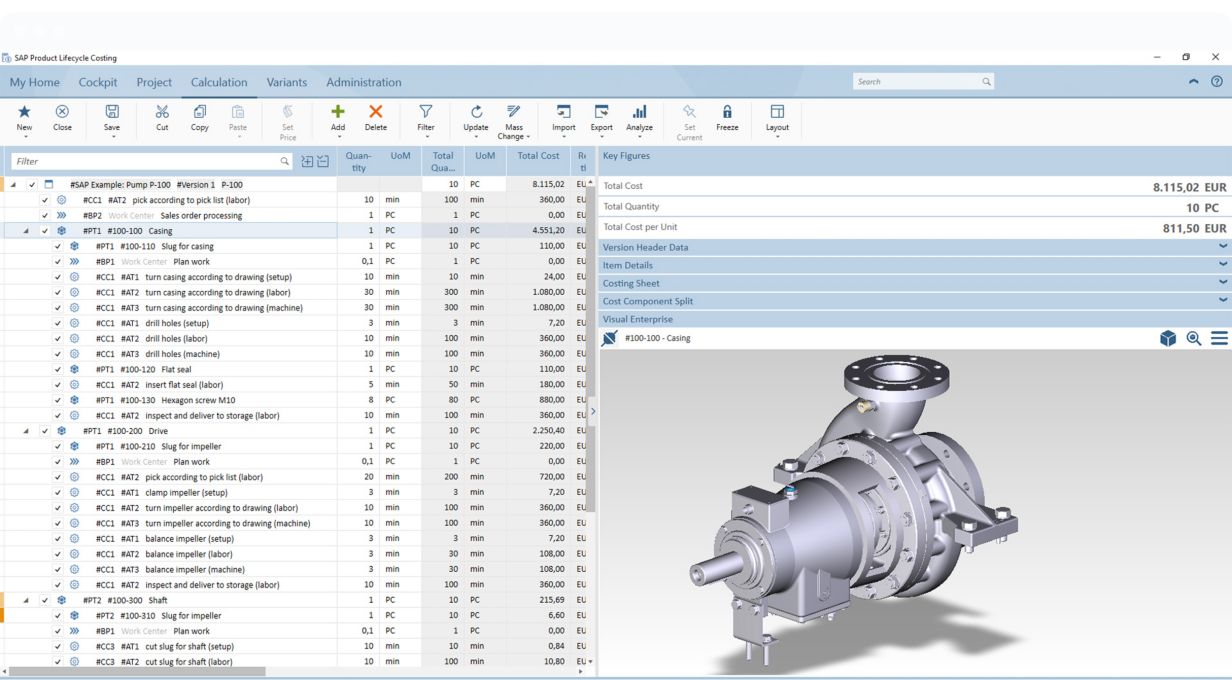Open the Filter funnel tool

click(x=426, y=113)
